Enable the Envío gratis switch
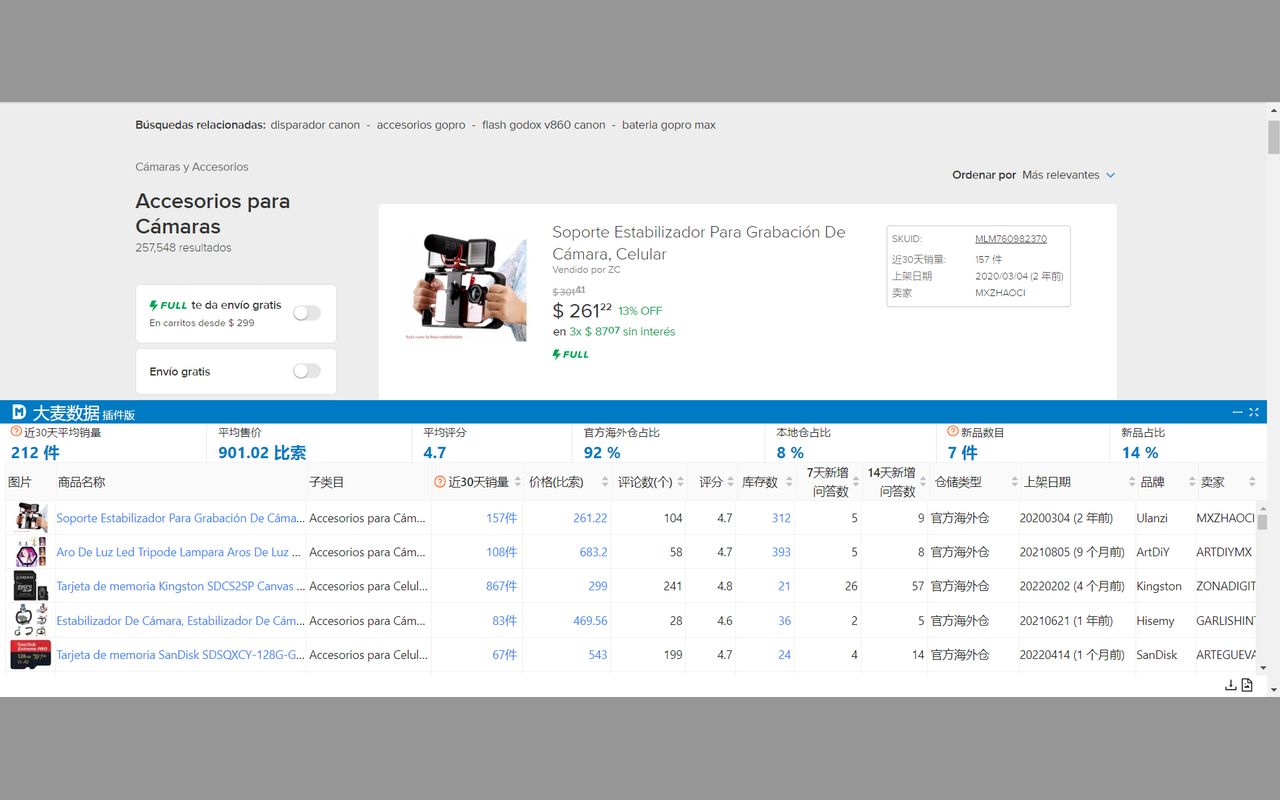This screenshot has height=800, width=1280. [306, 371]
